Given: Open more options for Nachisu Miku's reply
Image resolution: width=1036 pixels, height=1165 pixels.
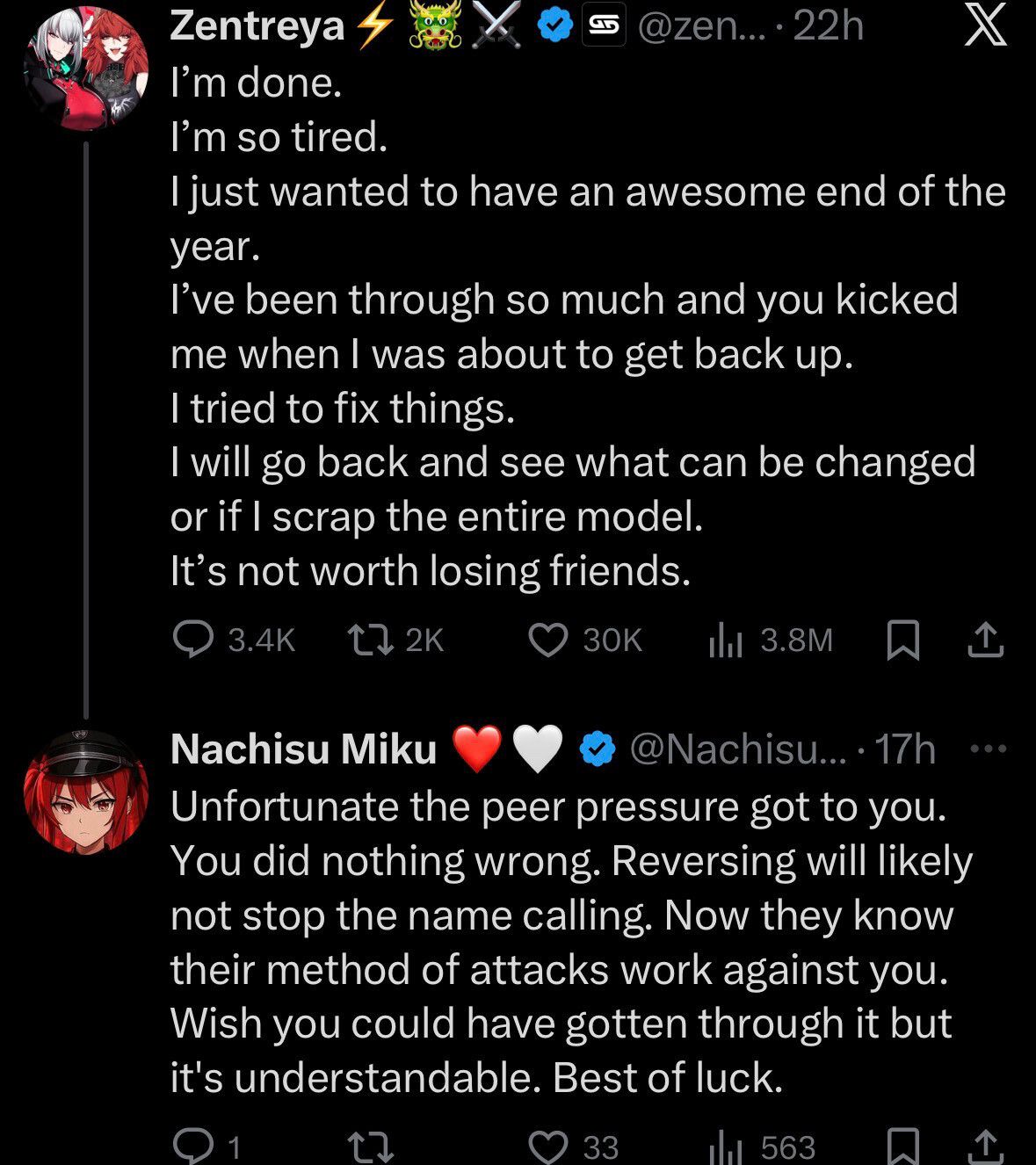Looking at the screenshot, I should point(989,749).
